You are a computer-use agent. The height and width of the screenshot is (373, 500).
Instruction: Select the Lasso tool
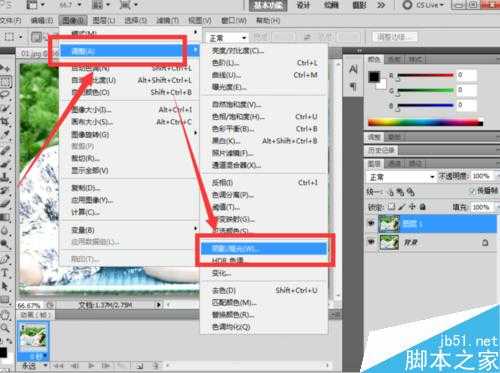coord(5,95)
